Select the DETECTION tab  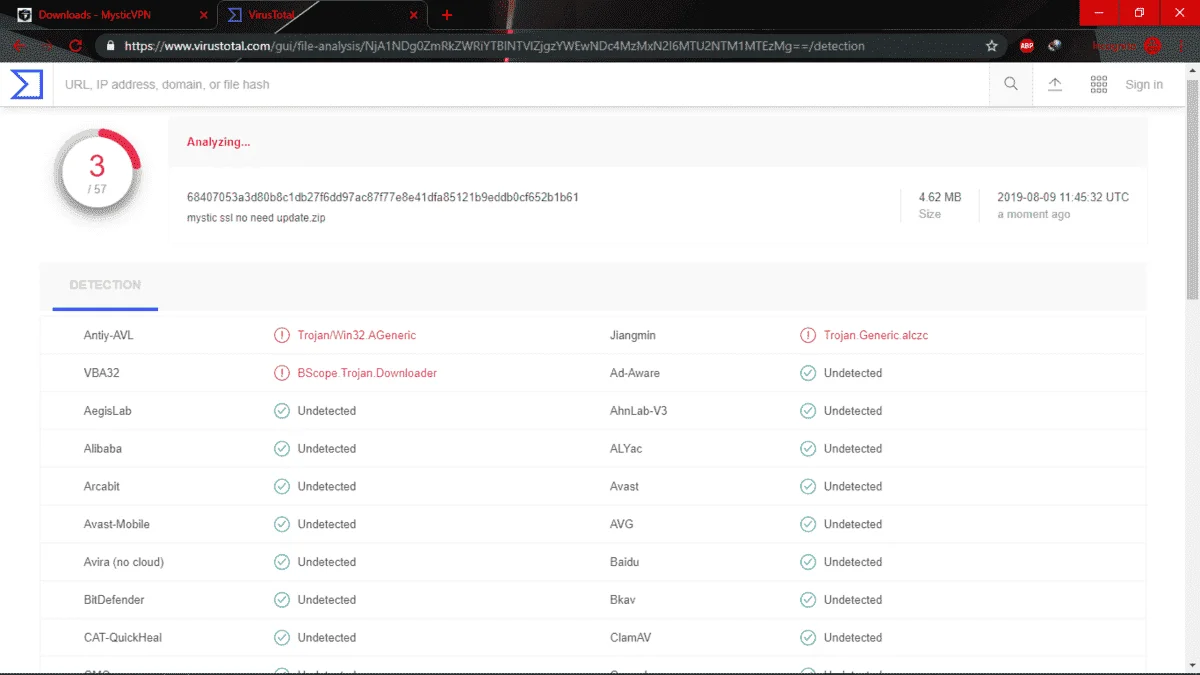[x=105, y=286]
